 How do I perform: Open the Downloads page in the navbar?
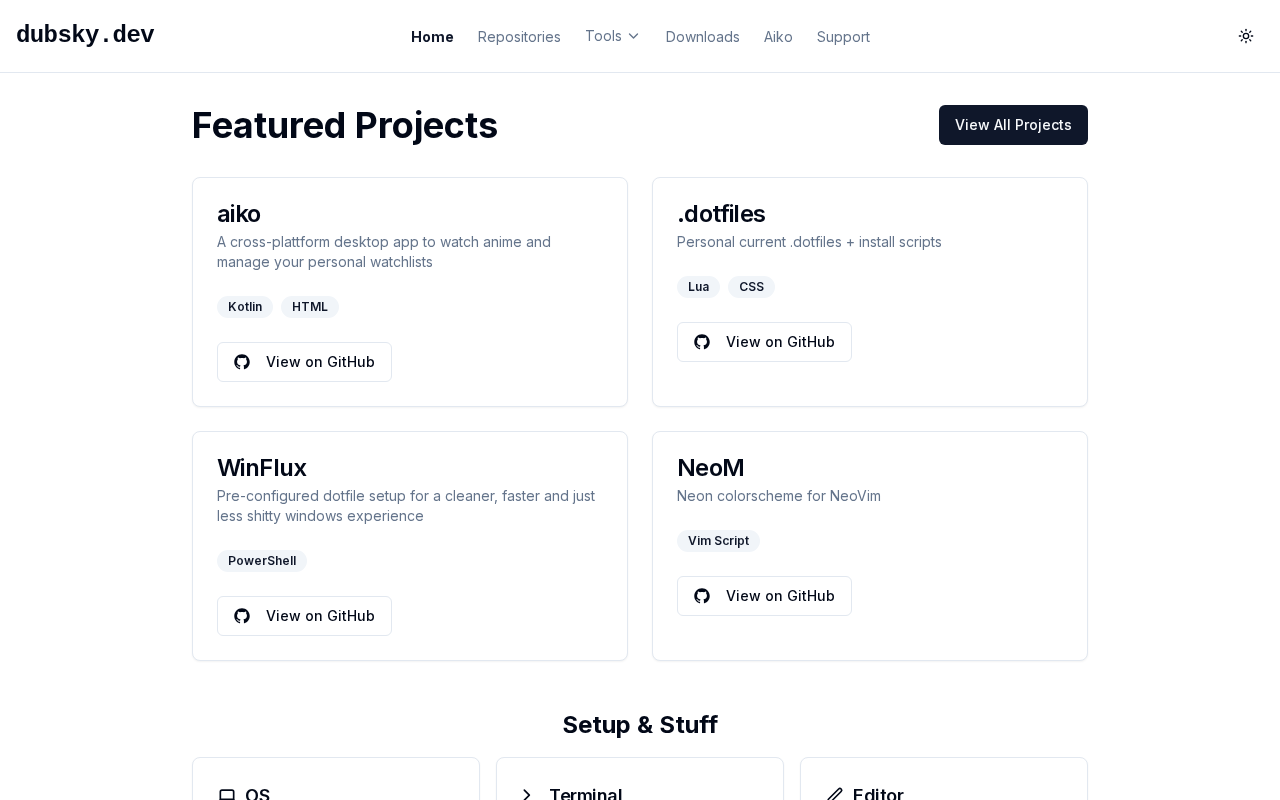pyautogui.click(x=702, y=37)
